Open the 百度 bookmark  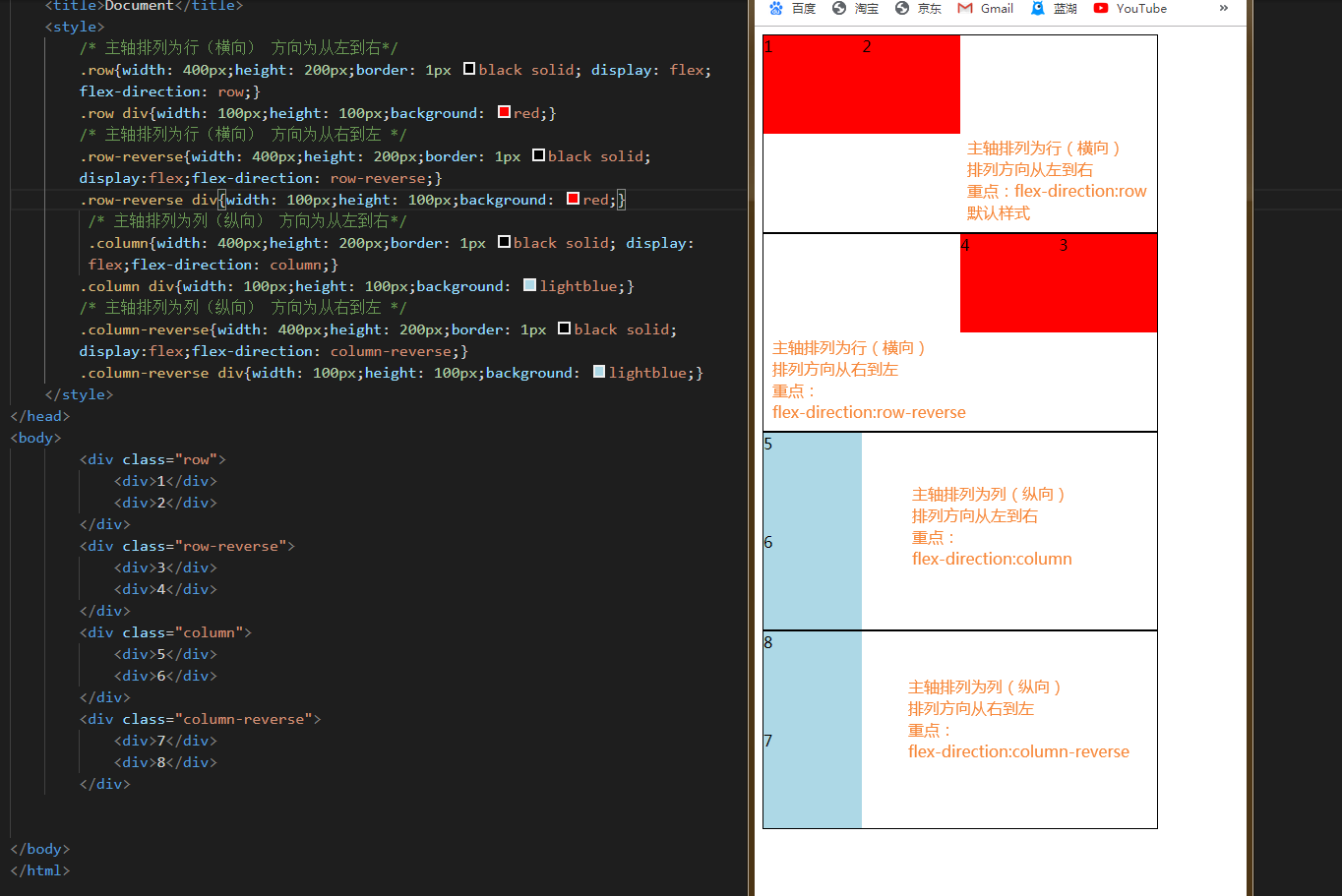pyautogui.click(x=792, y=8)
